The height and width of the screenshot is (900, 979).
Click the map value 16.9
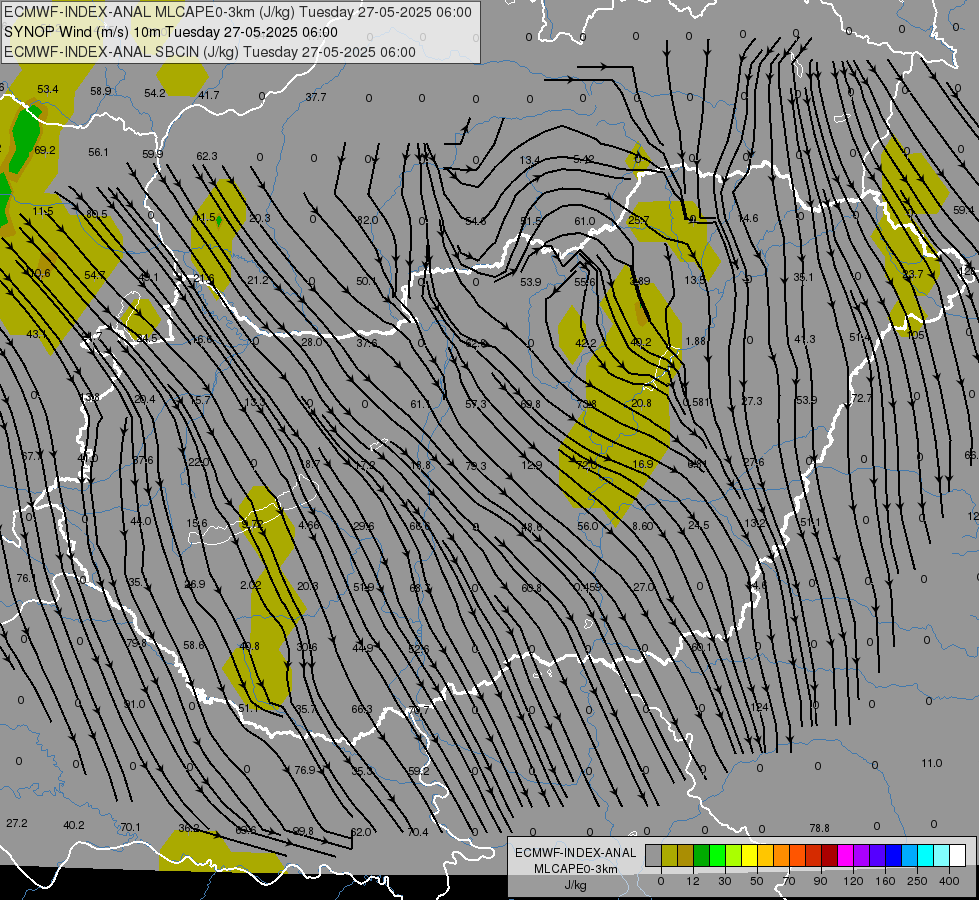(x=642, y=463)
